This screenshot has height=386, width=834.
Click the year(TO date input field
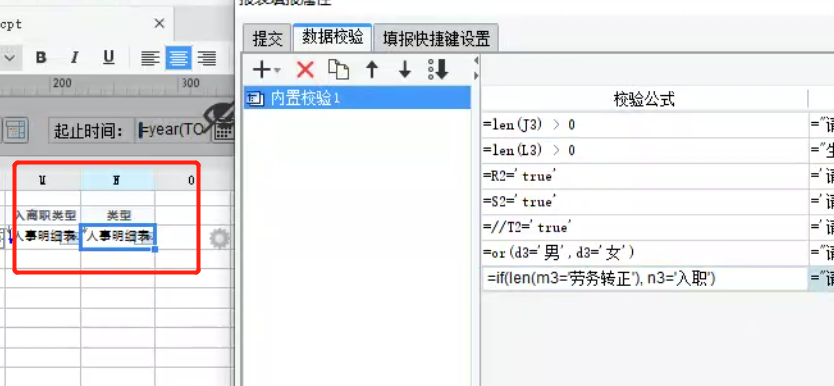[x=173, y=130]
